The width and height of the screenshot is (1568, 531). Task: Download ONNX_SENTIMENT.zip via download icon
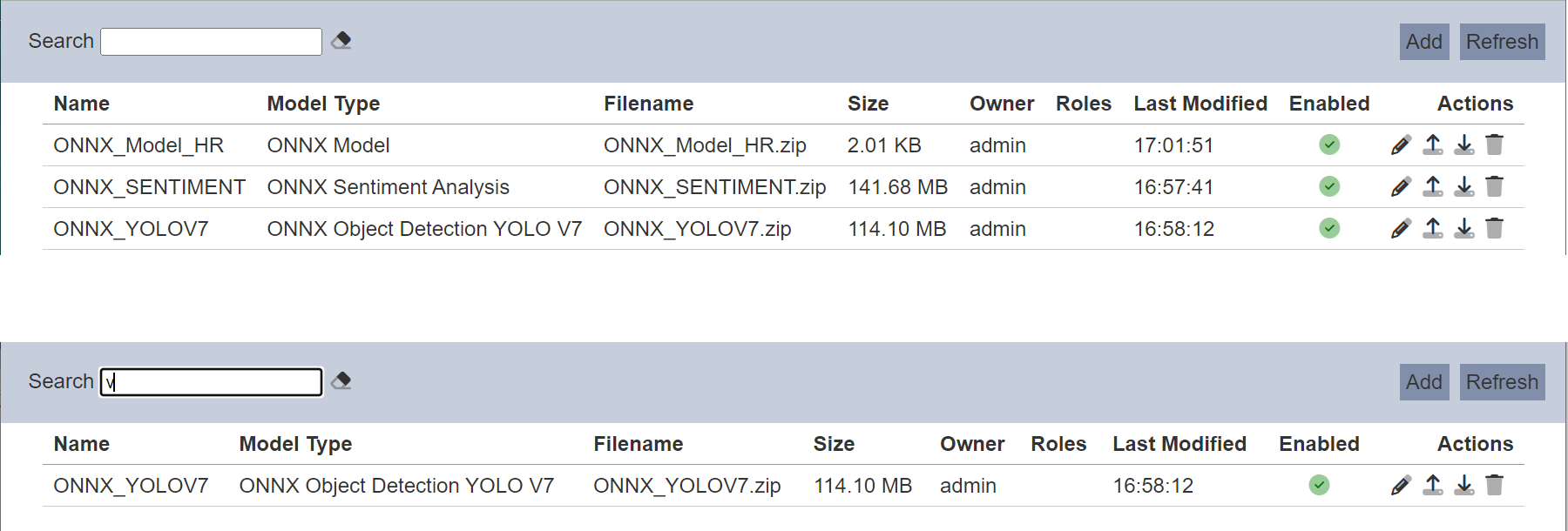coord(1464,186)
